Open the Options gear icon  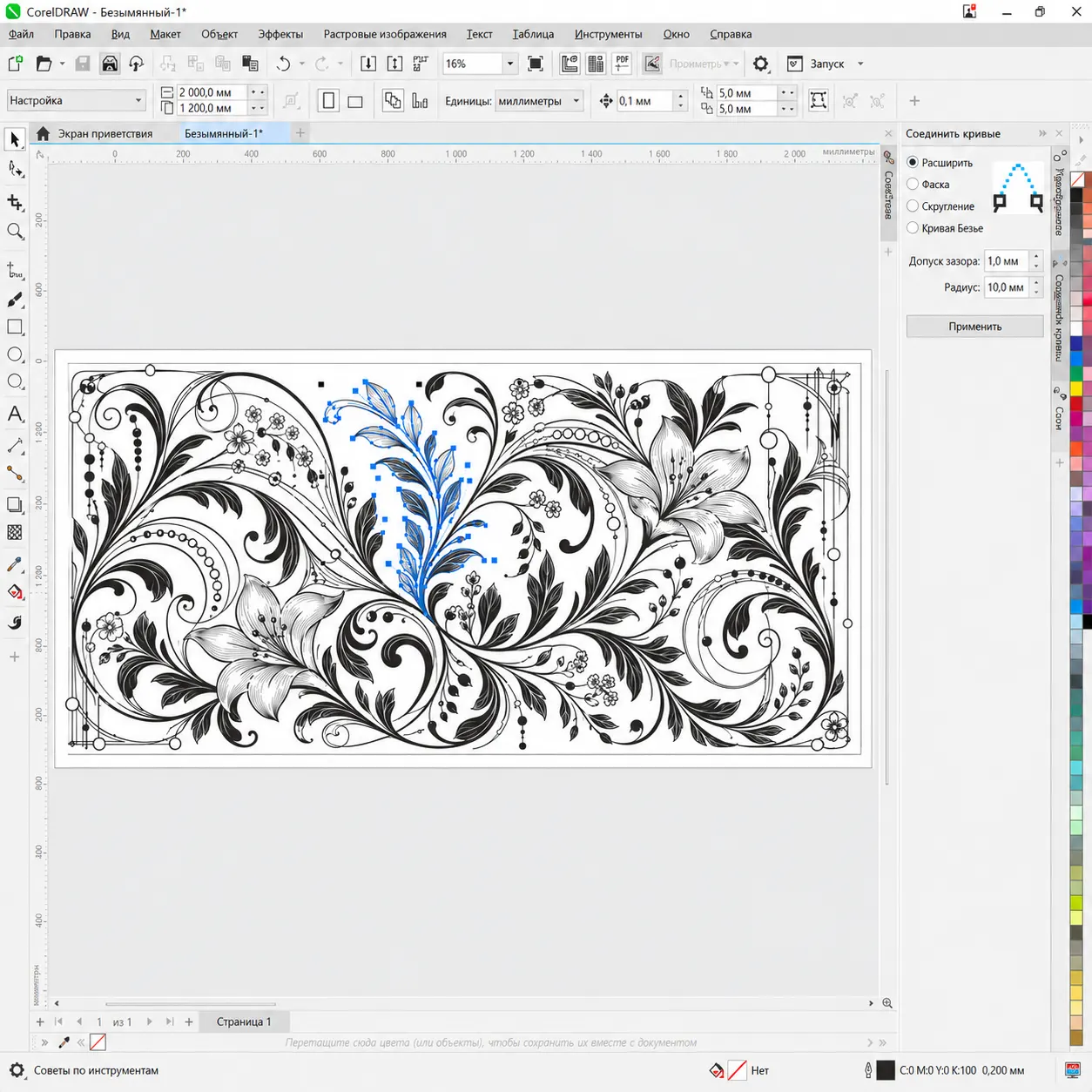[761, 64]
